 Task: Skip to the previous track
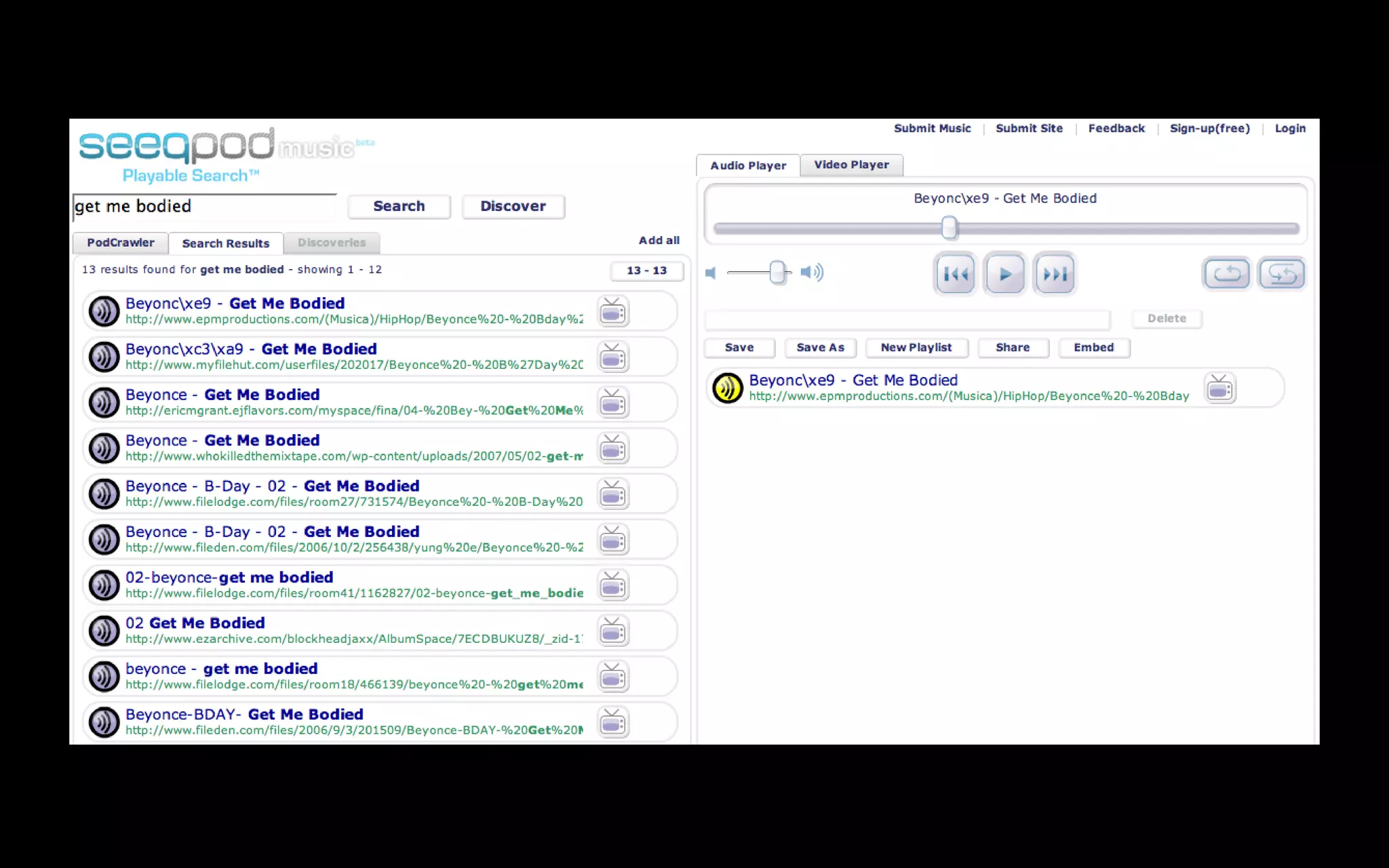coord(955,274)
